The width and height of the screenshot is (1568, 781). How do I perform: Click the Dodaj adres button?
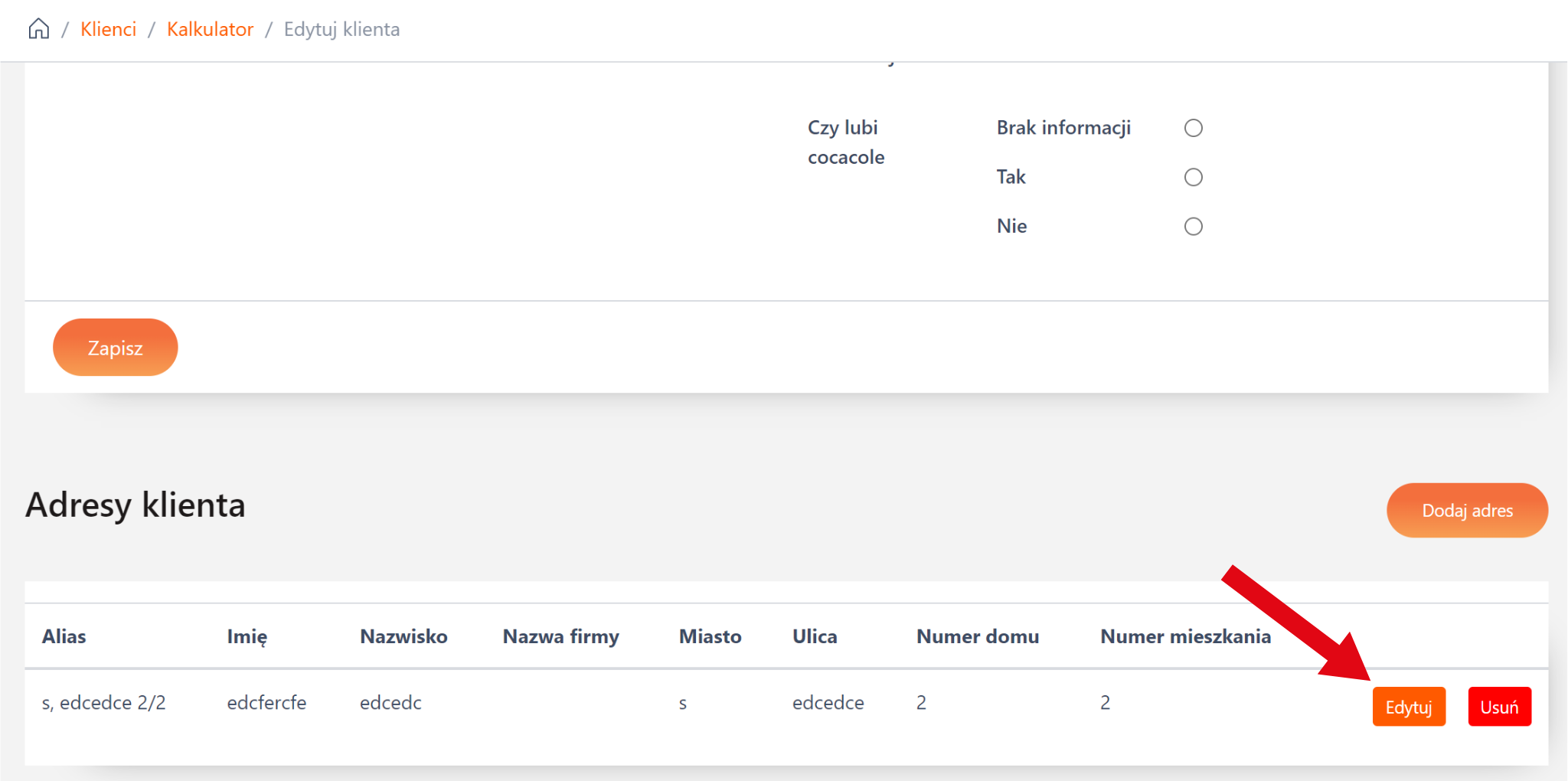point(1466,511)
